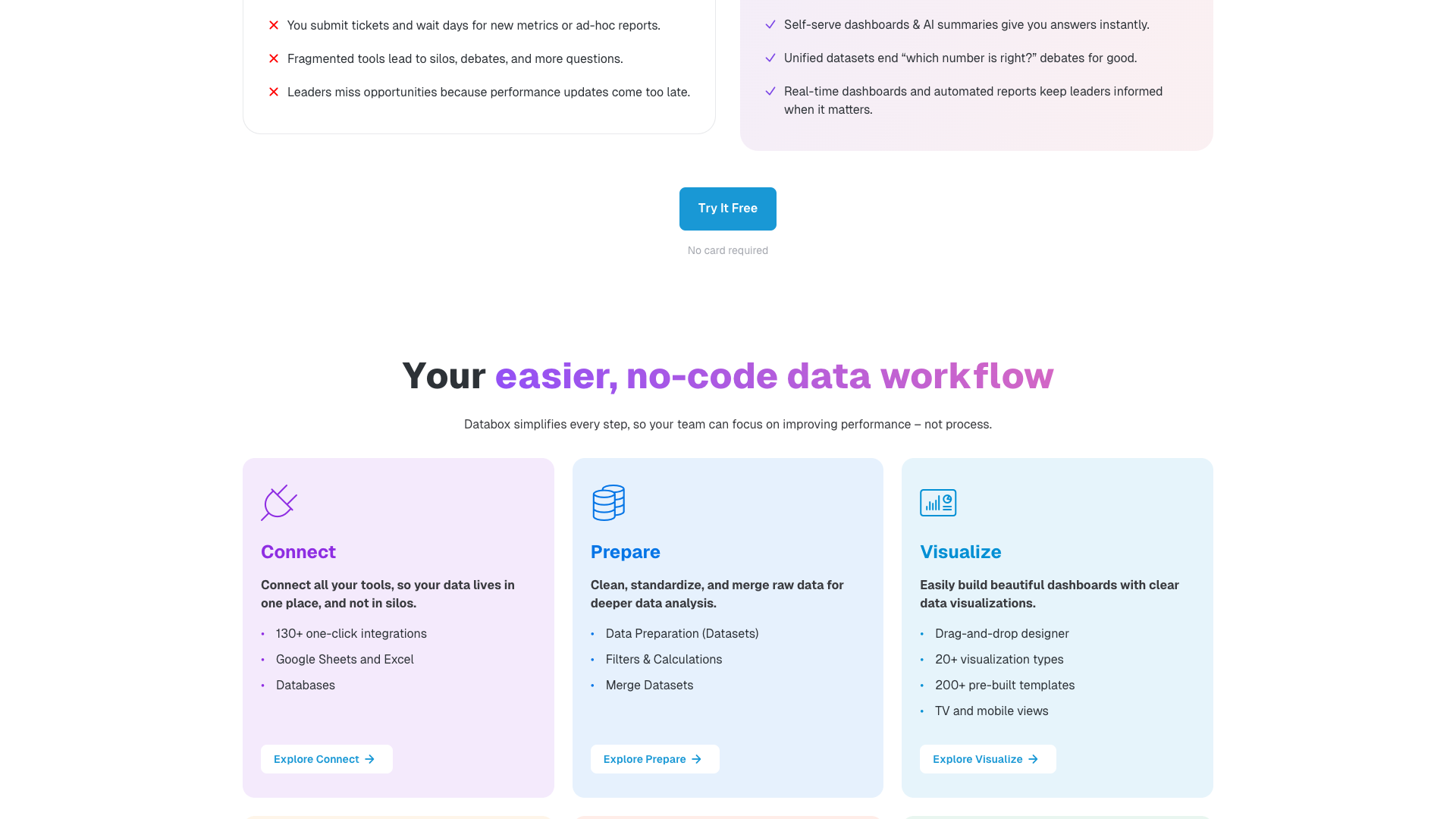The width and height of the screenshot is (1456, 819).
Task: Select the bullet item 130+ one-click integrations
Action: click(x=350, y=633)
